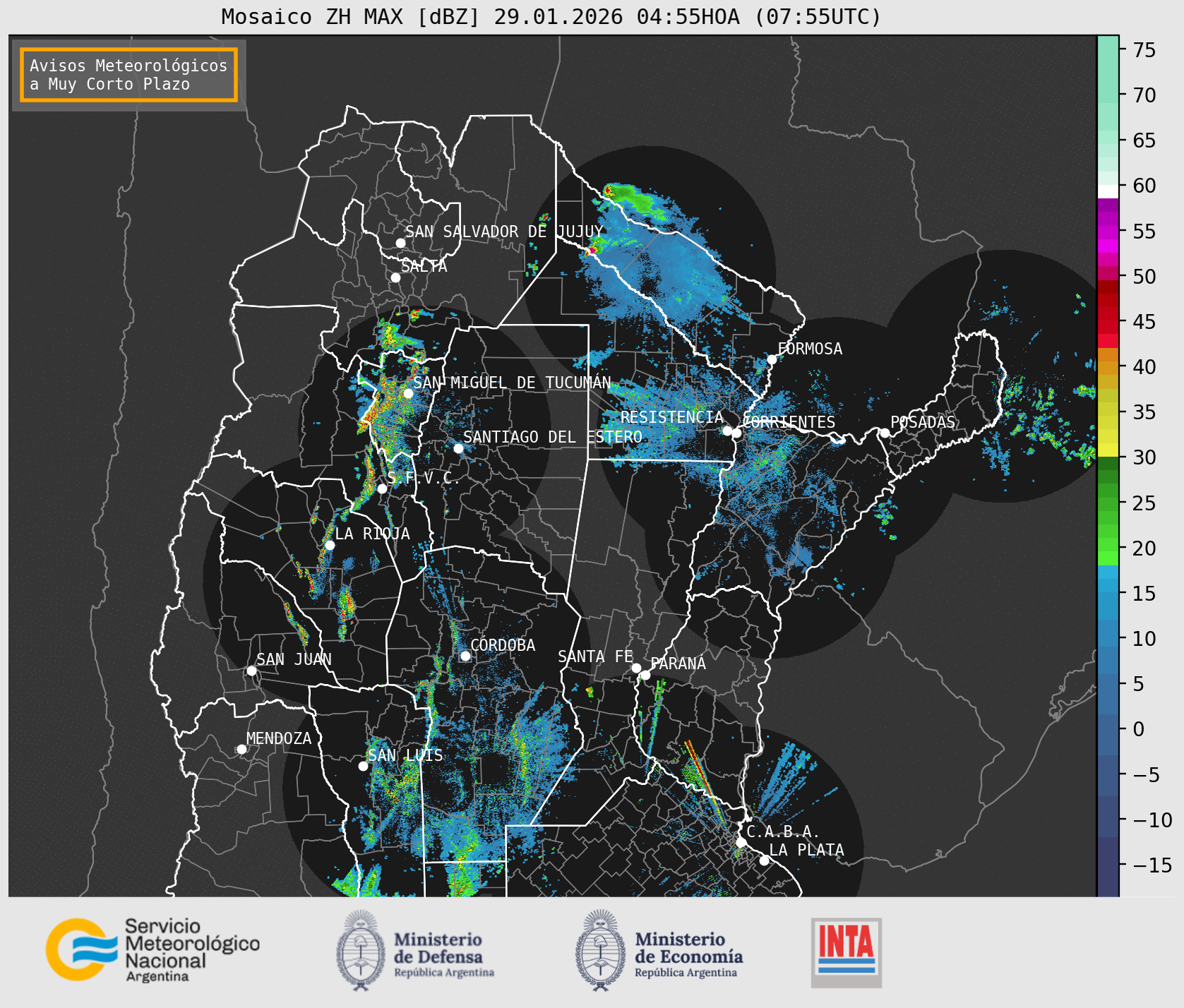Click the Paraná city marker dot
The width and height of the screenshot is (1184, 1008).
(x=645, y=675)
